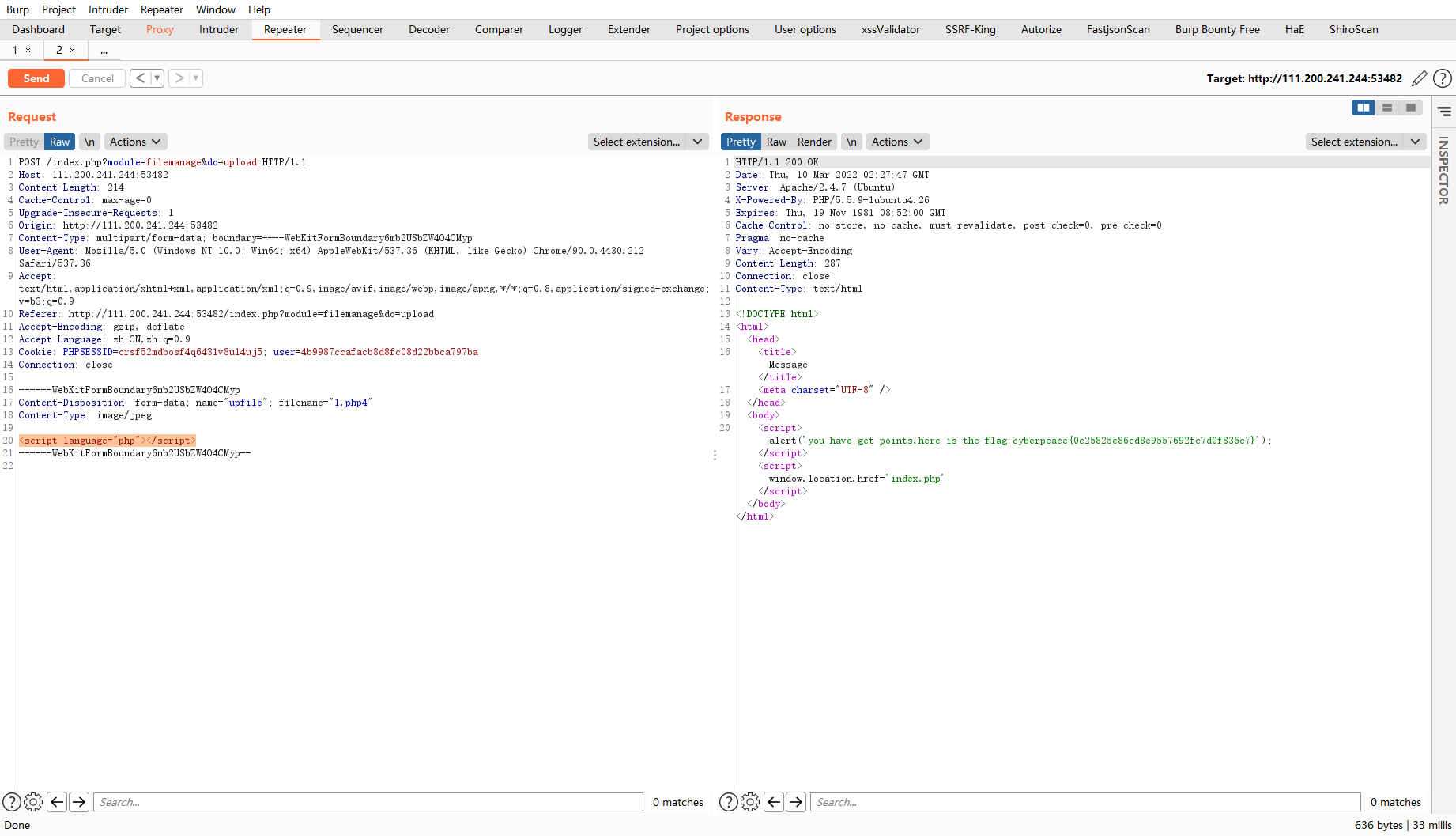The width and height of the screenshot is (1456, 836).
Task: Open the SSRF-King tab
Action: [x=971, y=29]
